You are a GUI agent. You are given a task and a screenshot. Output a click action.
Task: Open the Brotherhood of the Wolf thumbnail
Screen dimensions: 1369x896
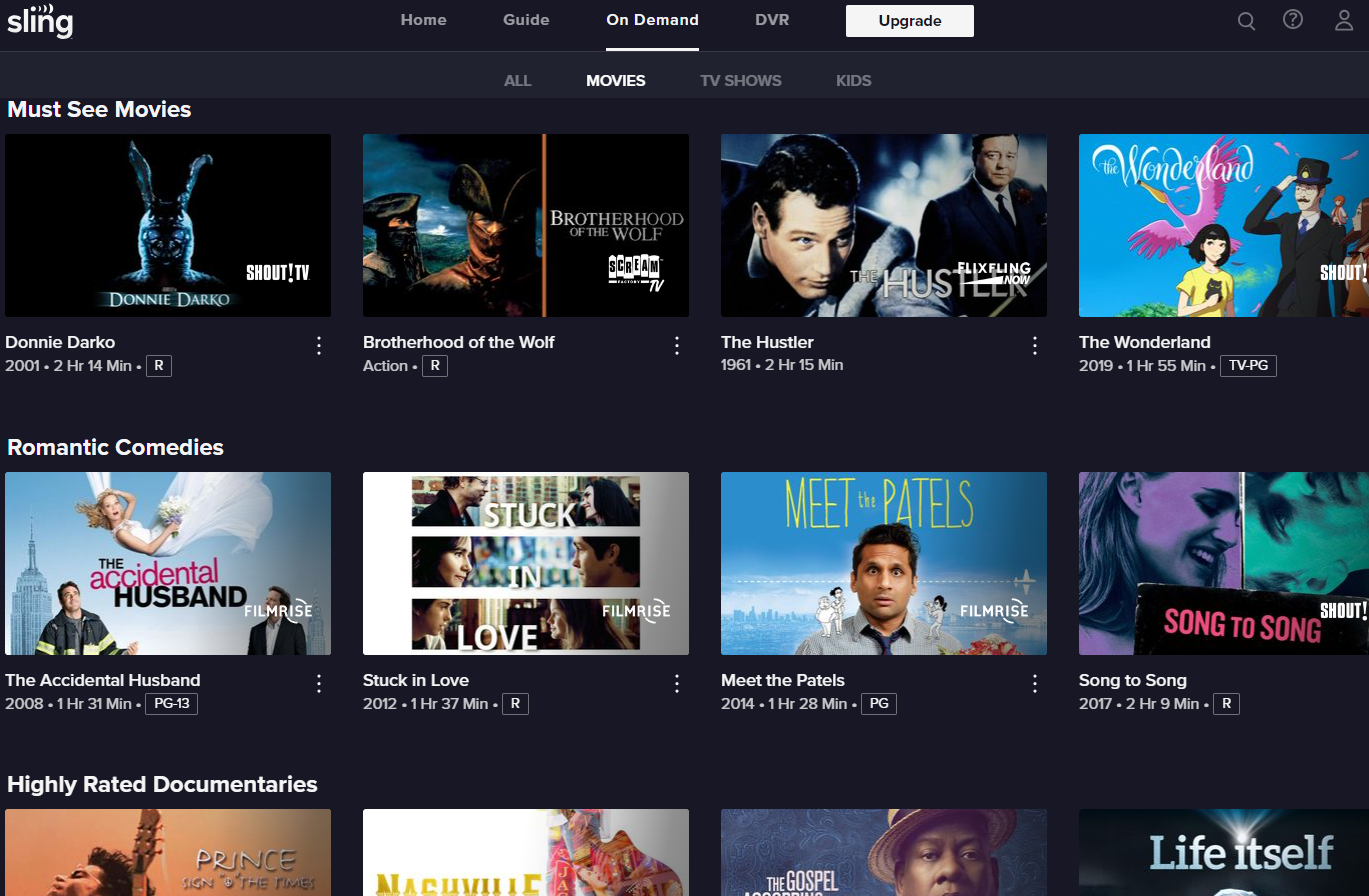tap(526, 226)
